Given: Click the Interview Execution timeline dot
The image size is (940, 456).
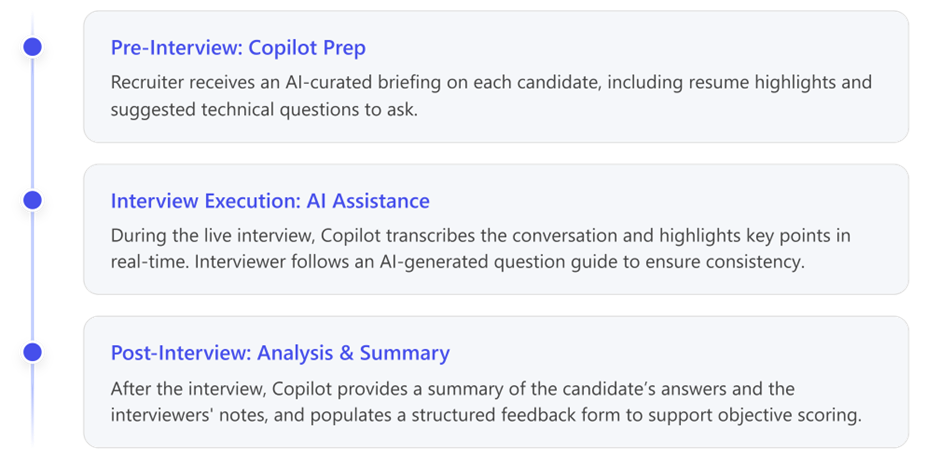Looking at the screenshot, I should pos(32,200).
